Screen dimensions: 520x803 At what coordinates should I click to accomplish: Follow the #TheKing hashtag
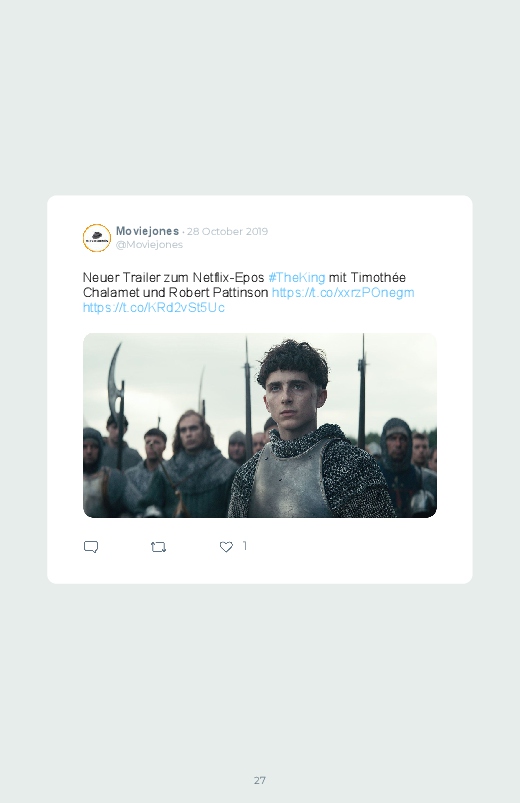tap(297, 278)
